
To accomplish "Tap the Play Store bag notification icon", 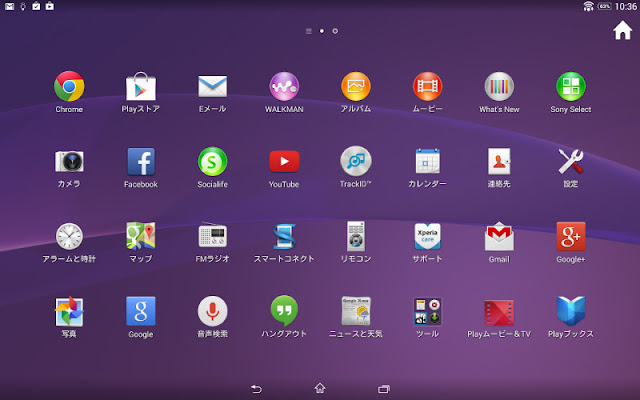I will coord(49,6).
